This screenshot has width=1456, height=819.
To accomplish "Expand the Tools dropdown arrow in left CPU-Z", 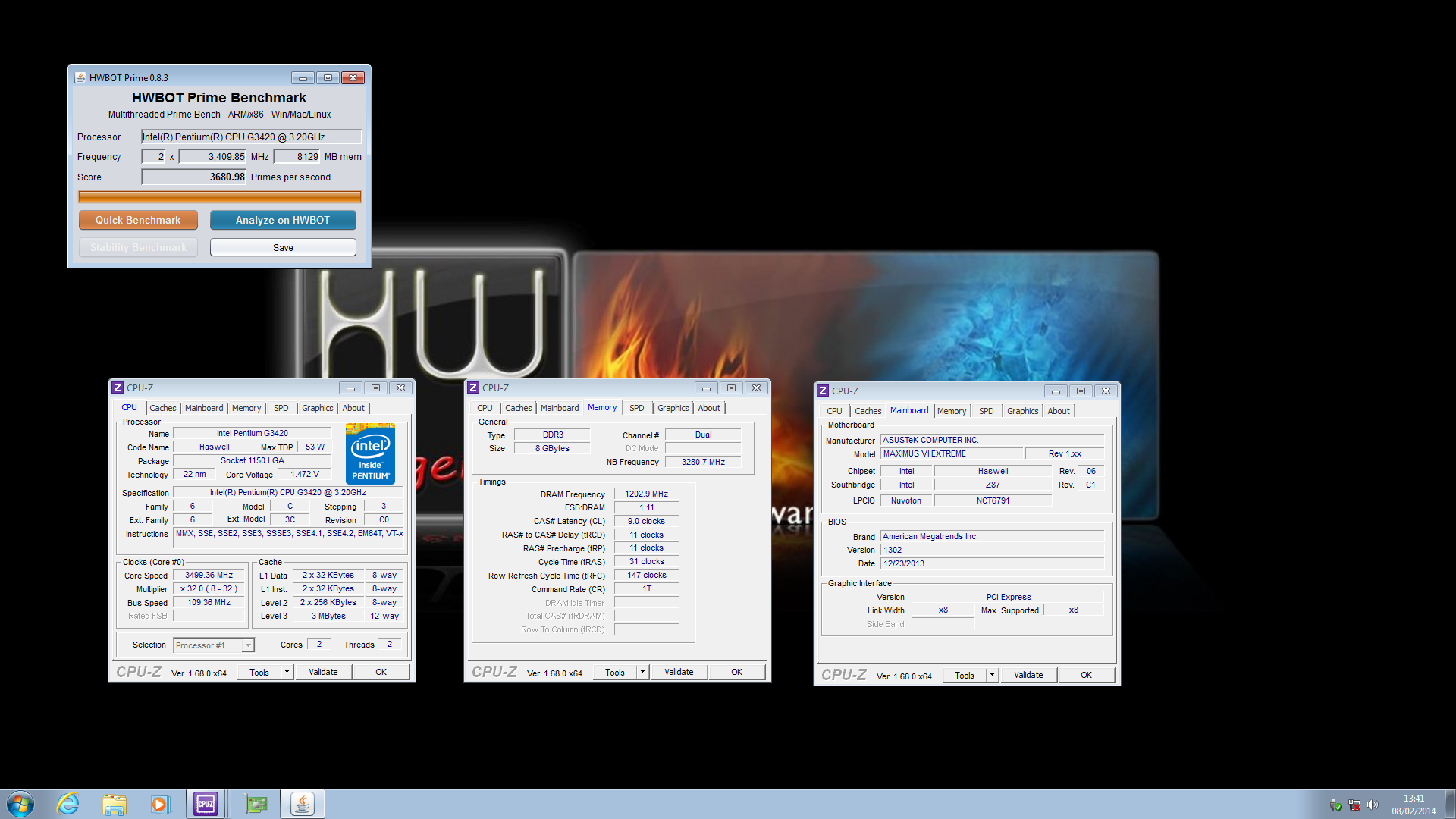I will pos(287,672).
